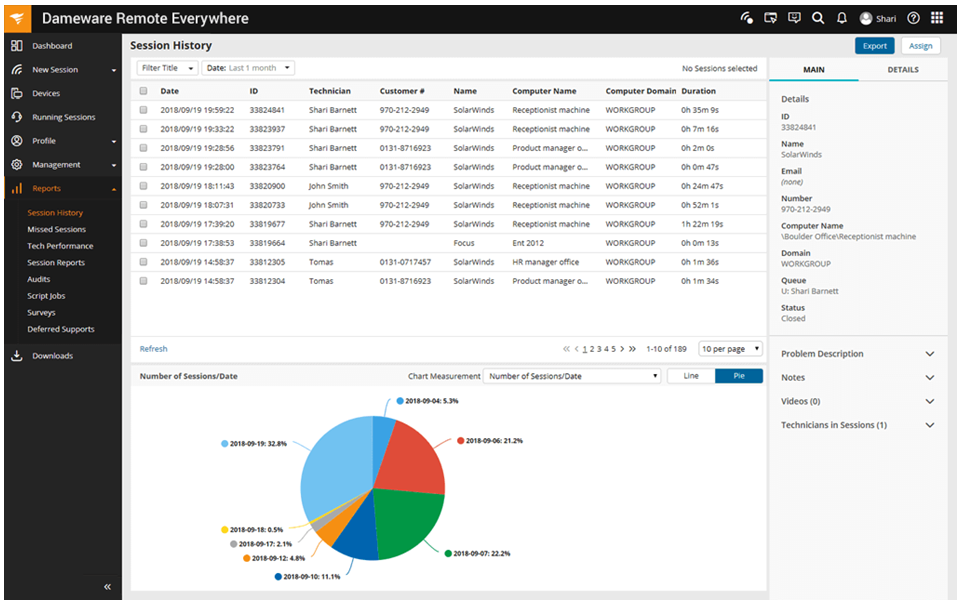Image resolution: width=961 pixels, height=609 pixels.
Task: Open Deferred Supports menu item
Action: coord(61,330)
